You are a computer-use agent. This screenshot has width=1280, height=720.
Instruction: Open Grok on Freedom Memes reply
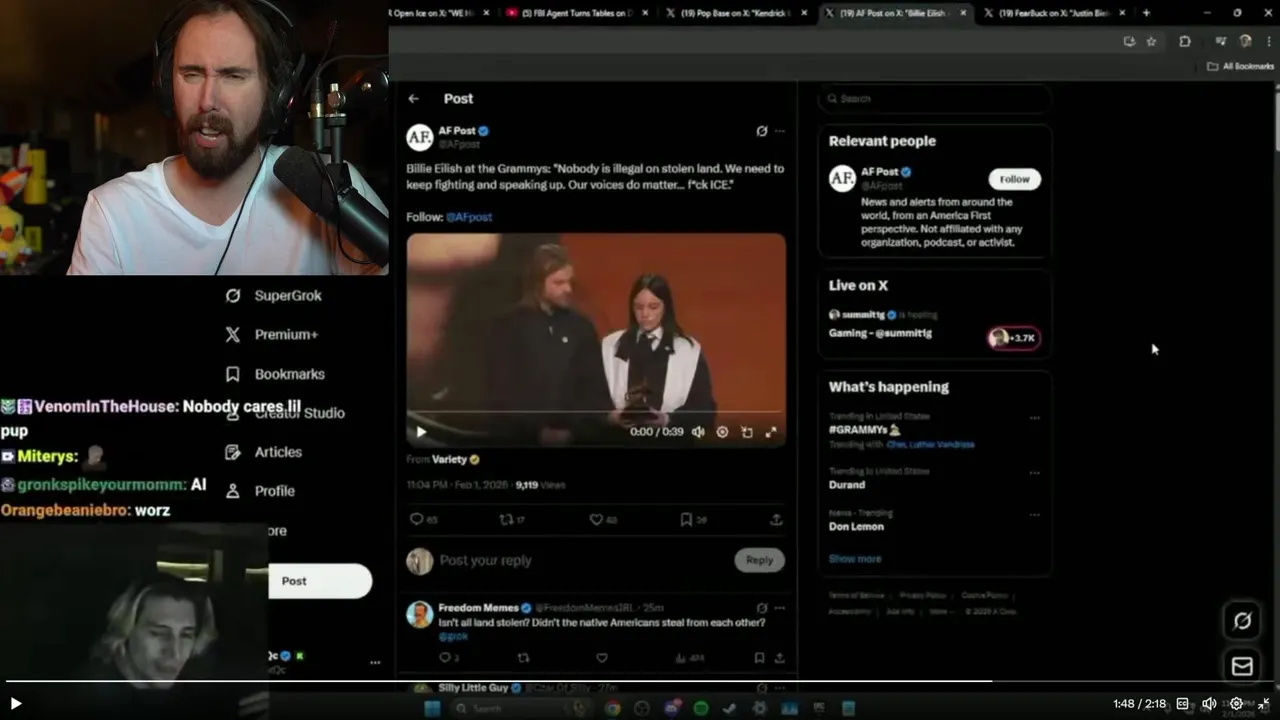coord(761,607)
